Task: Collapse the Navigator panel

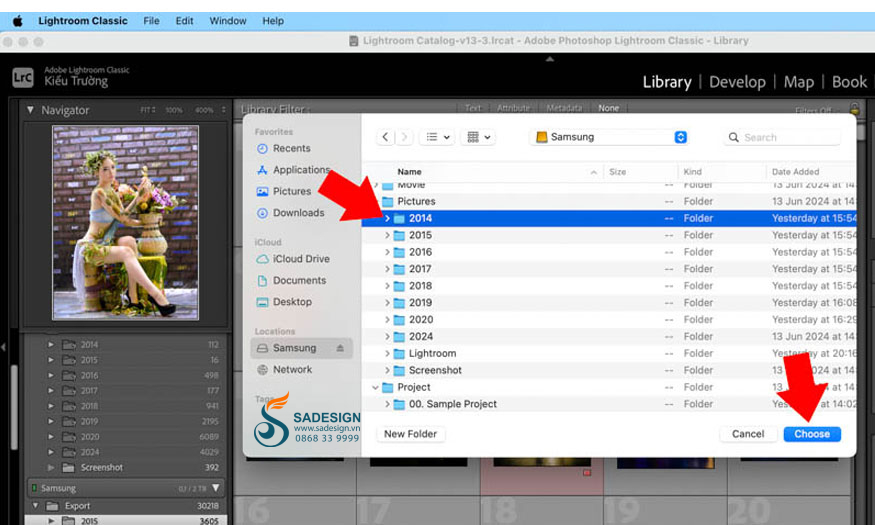Action: (x=30, y=110)
